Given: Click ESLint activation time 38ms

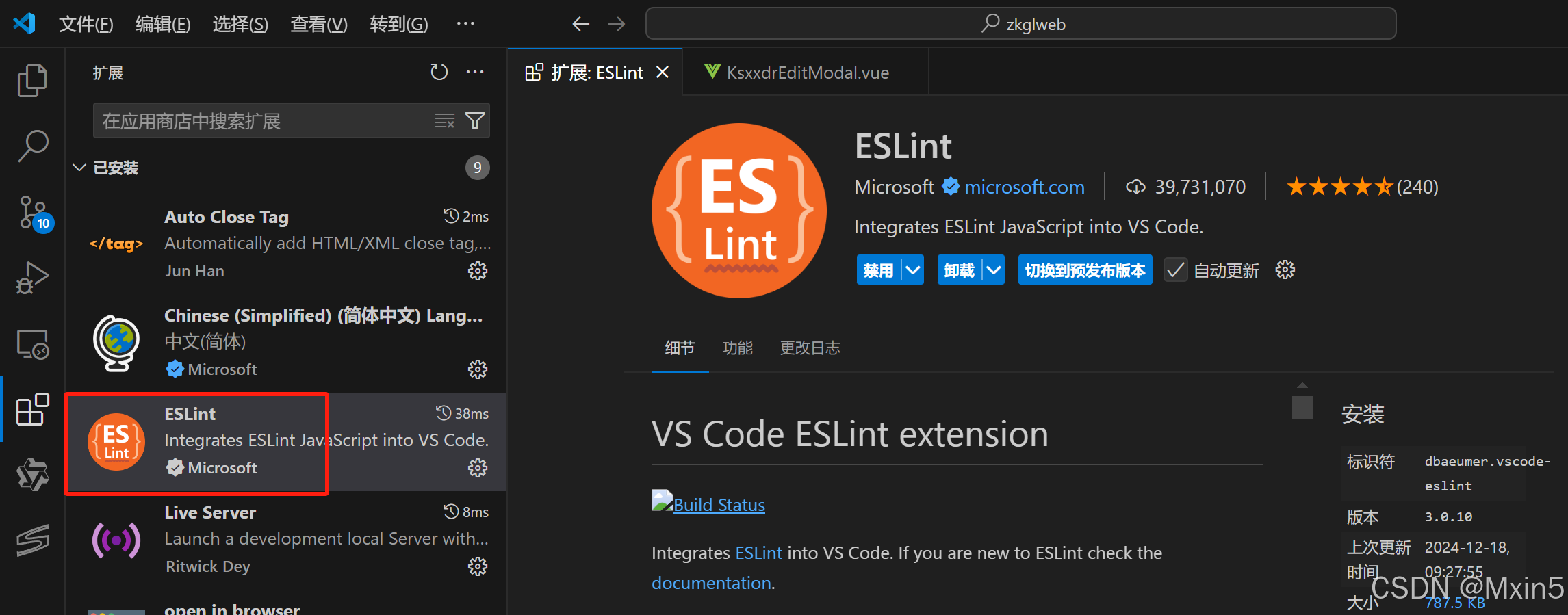Looking at the screenshot, I should point(463,413).
